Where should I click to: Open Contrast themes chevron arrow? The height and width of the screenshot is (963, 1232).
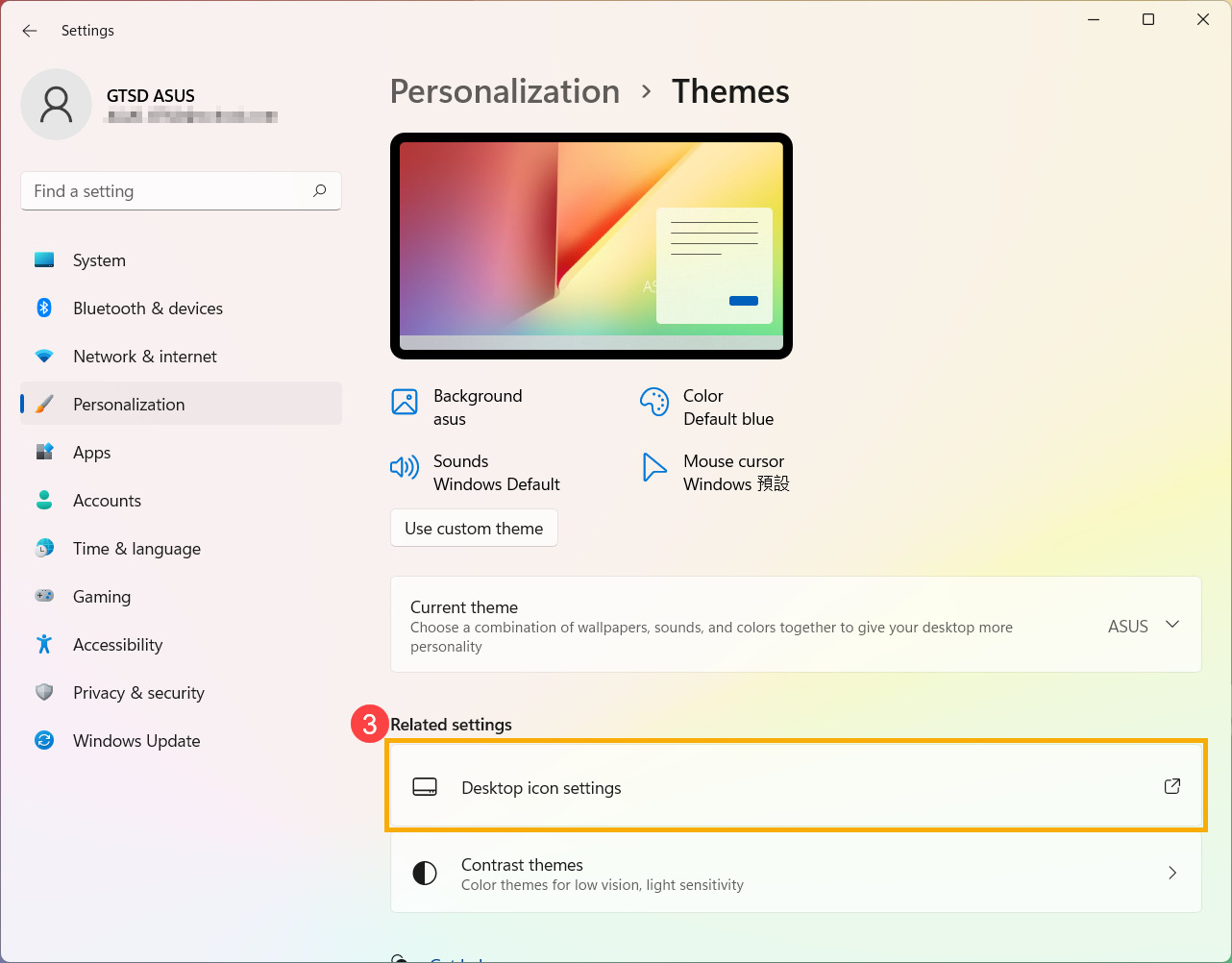1172,873
